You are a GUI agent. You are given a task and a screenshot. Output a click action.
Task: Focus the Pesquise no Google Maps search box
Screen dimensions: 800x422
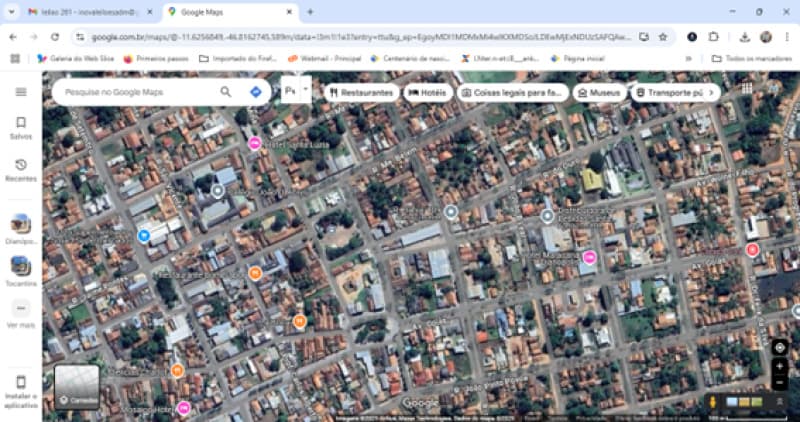(138, 92)
